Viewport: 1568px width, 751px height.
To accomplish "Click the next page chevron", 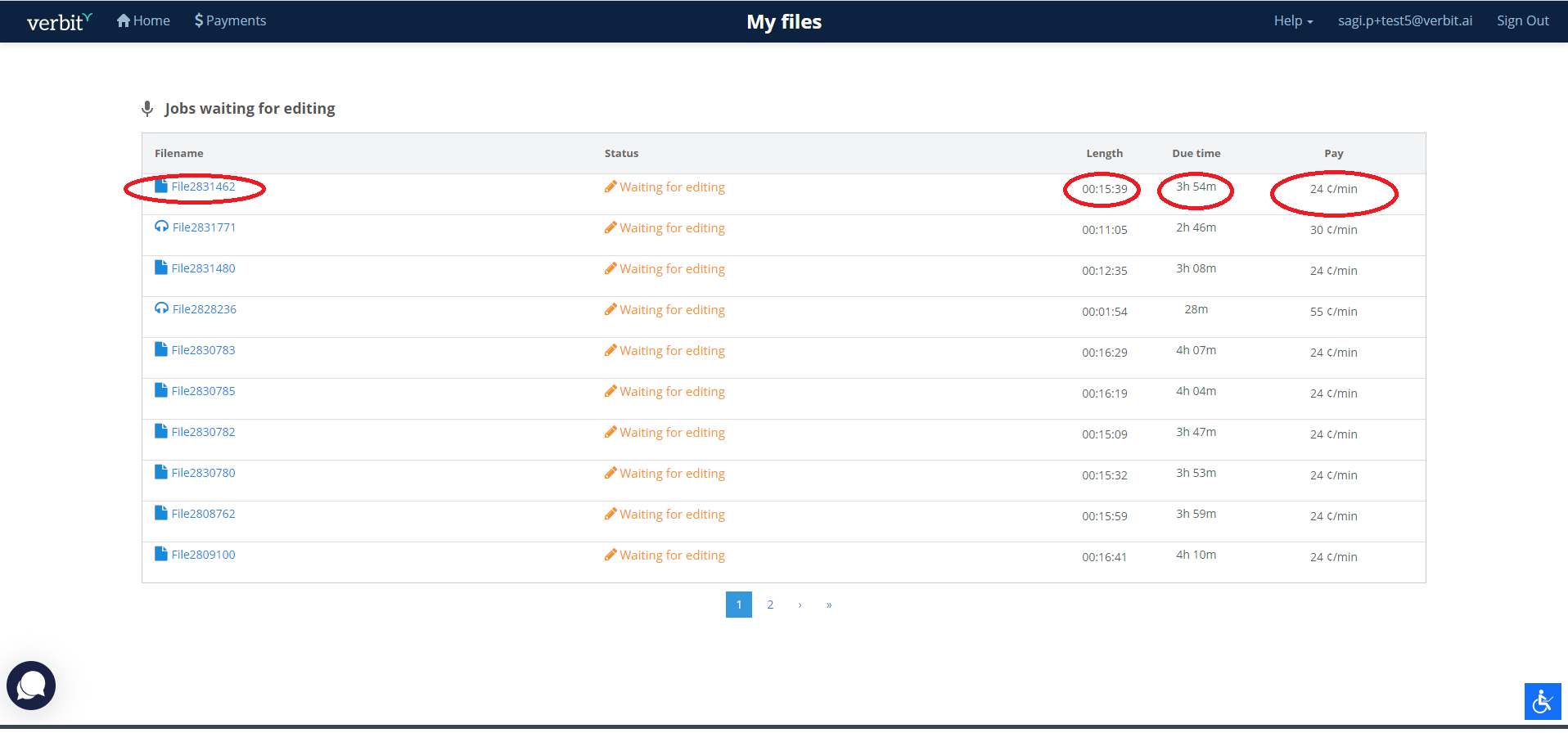I will coord(800,604).
